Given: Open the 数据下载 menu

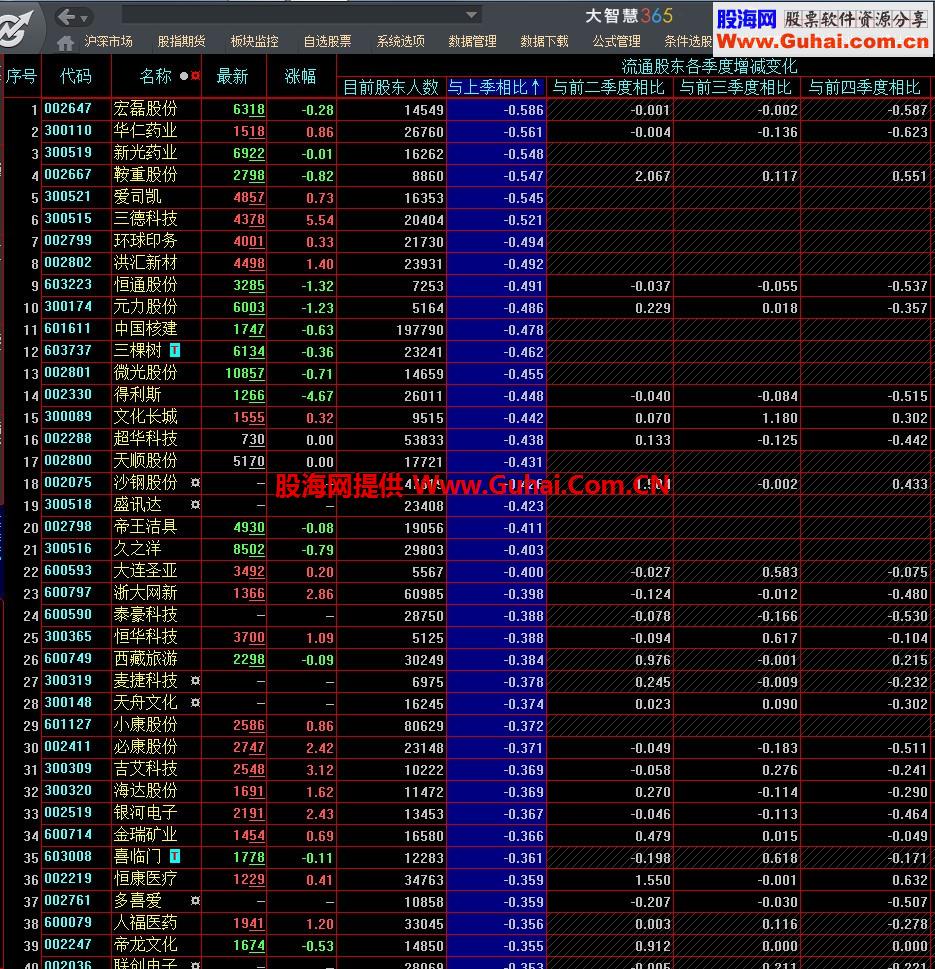Looking at the screenshot, I should [x=544, y=41].
